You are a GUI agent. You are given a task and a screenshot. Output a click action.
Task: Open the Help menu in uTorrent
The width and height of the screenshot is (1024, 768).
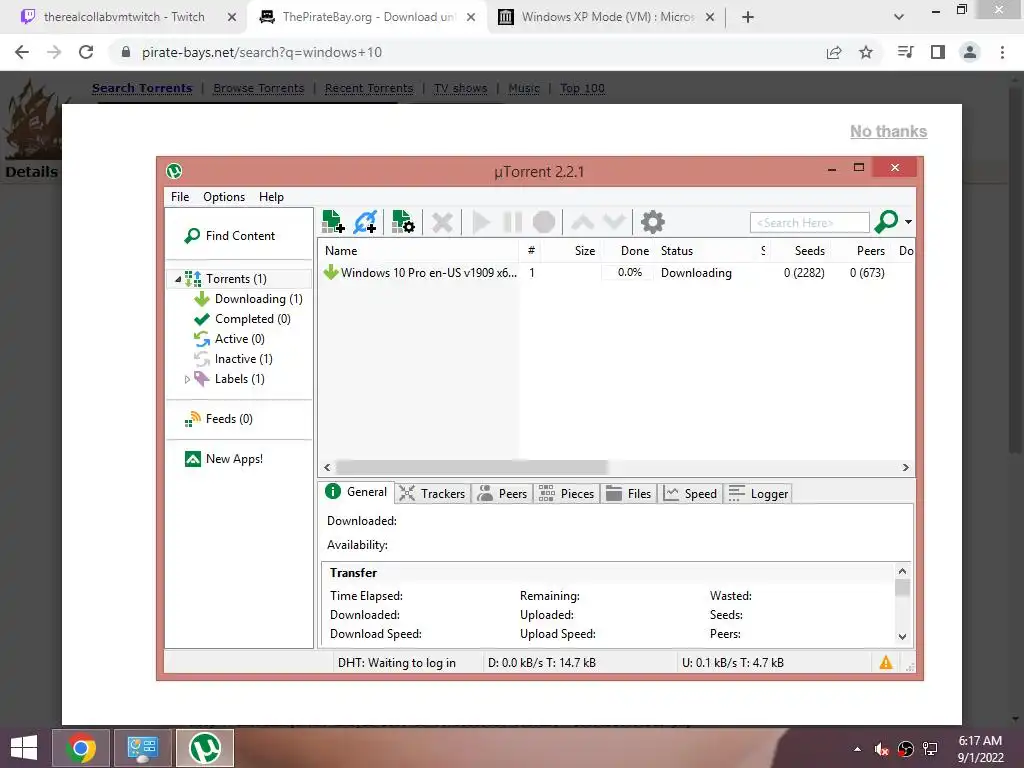tap(271, 197)
